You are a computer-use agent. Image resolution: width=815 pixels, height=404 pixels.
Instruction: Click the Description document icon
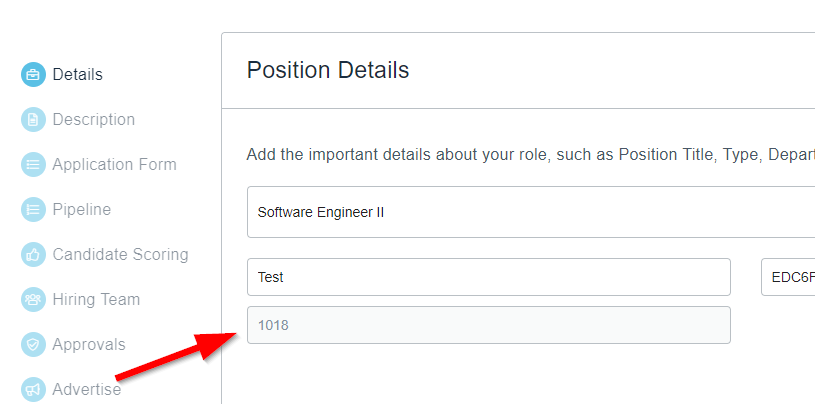[x=33, y=120]
